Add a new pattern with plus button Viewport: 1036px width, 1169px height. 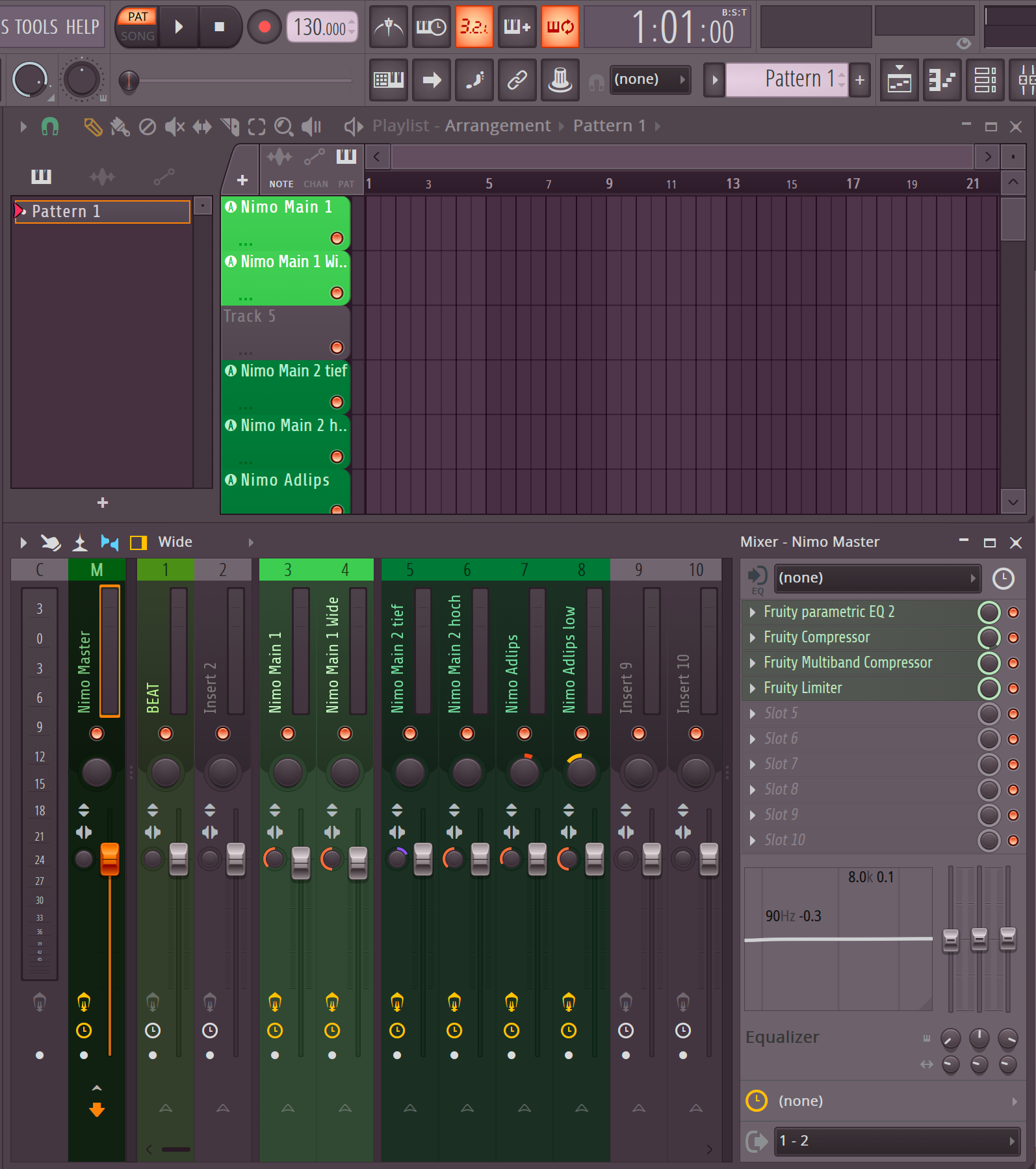(860, 80)
